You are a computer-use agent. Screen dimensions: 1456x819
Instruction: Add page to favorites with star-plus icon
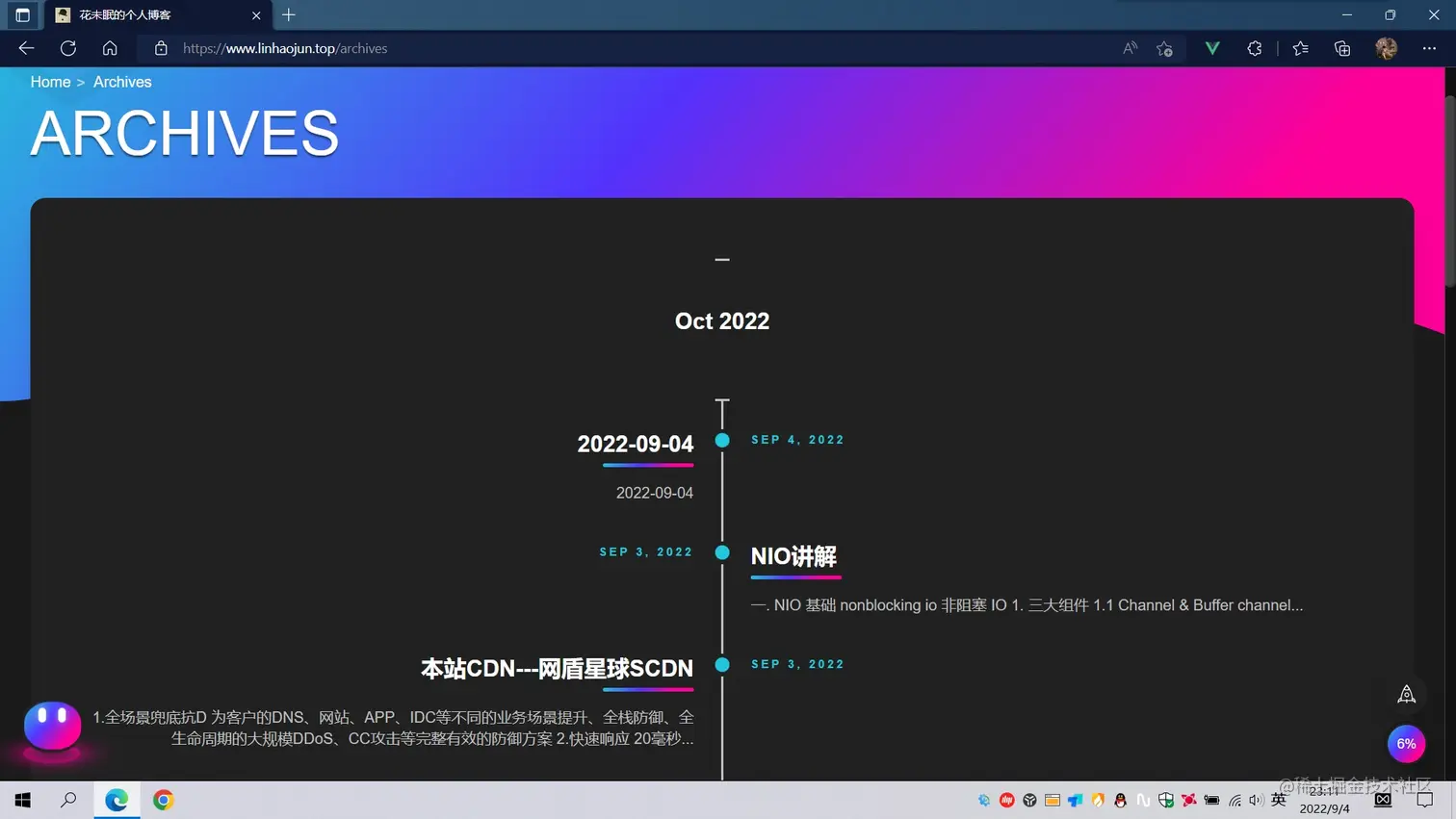(x=1164, y=48)
